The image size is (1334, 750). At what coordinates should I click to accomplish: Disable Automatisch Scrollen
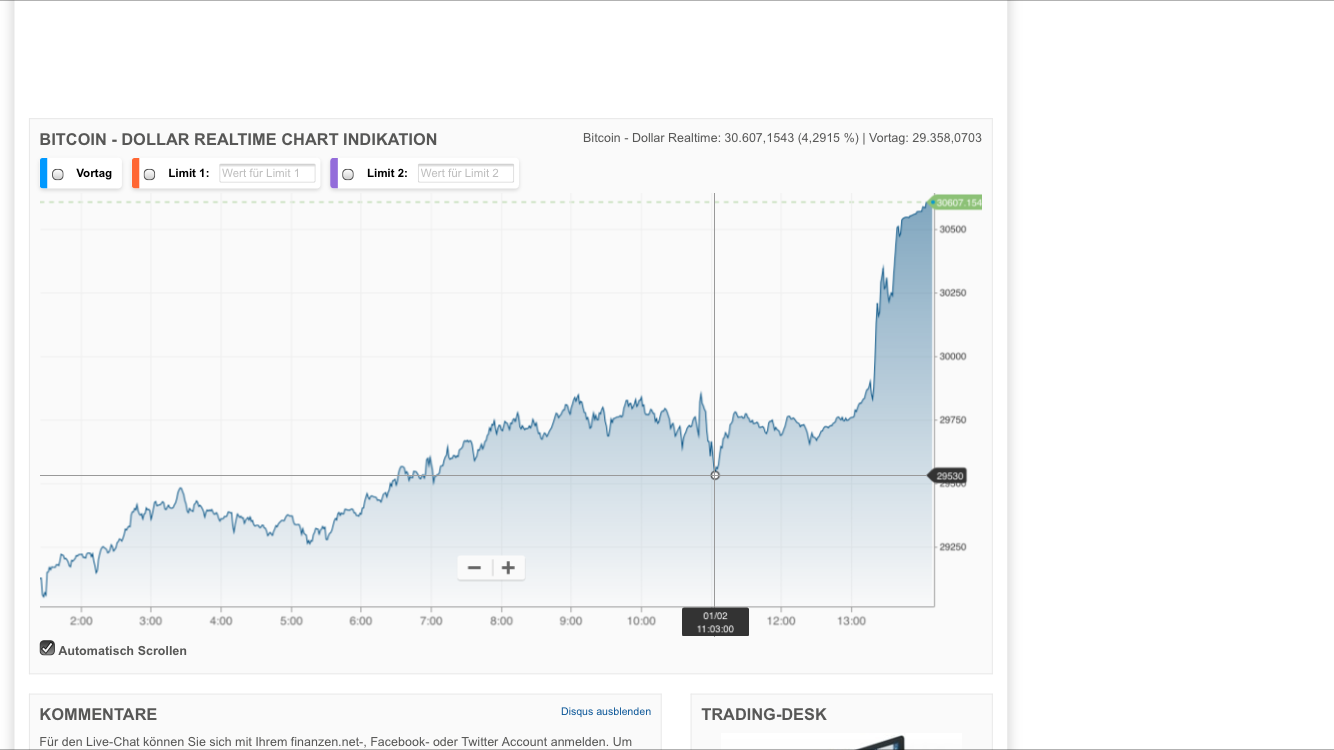point(46,647)
